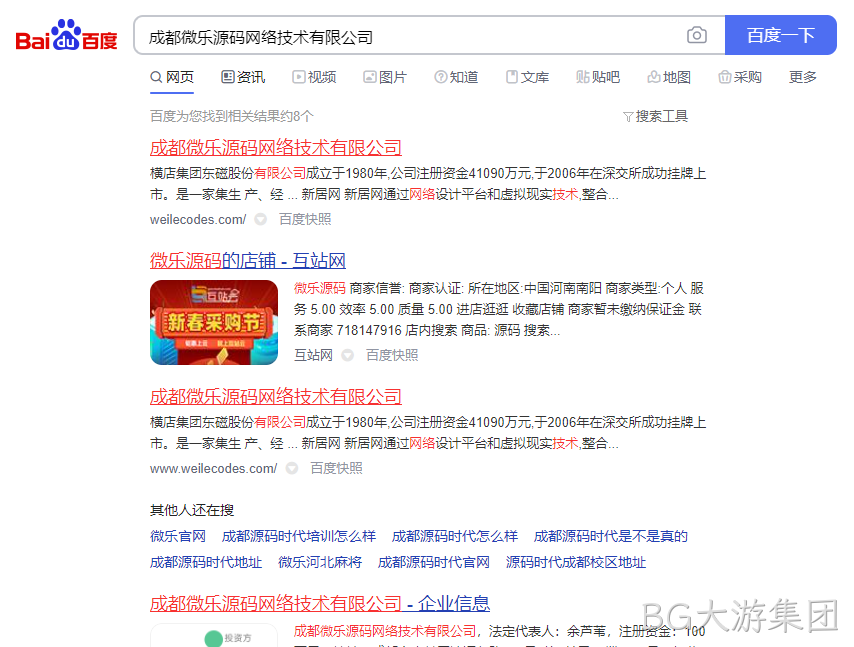This screenshot has width=854, height=647.
Task: Expand dropdown arrow next to www.weilecodes.com/
Action: tap(292, 468)
